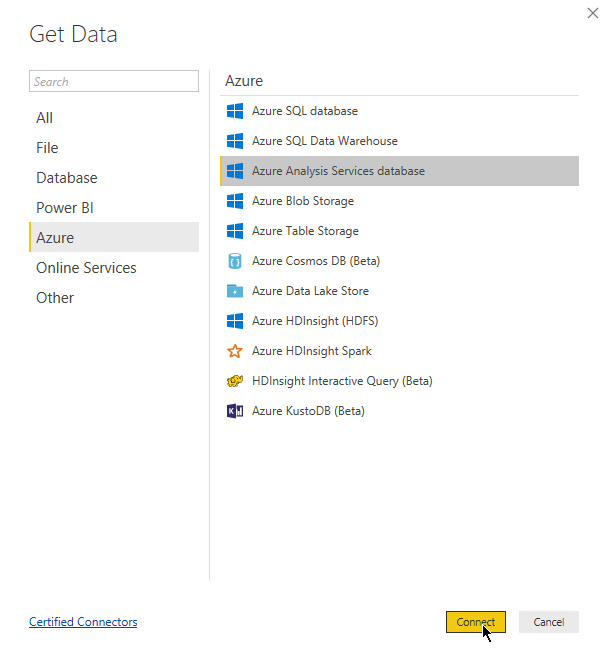
Task: Click the Azure SQL database Windows icon
Action: (x=235, y=111)
